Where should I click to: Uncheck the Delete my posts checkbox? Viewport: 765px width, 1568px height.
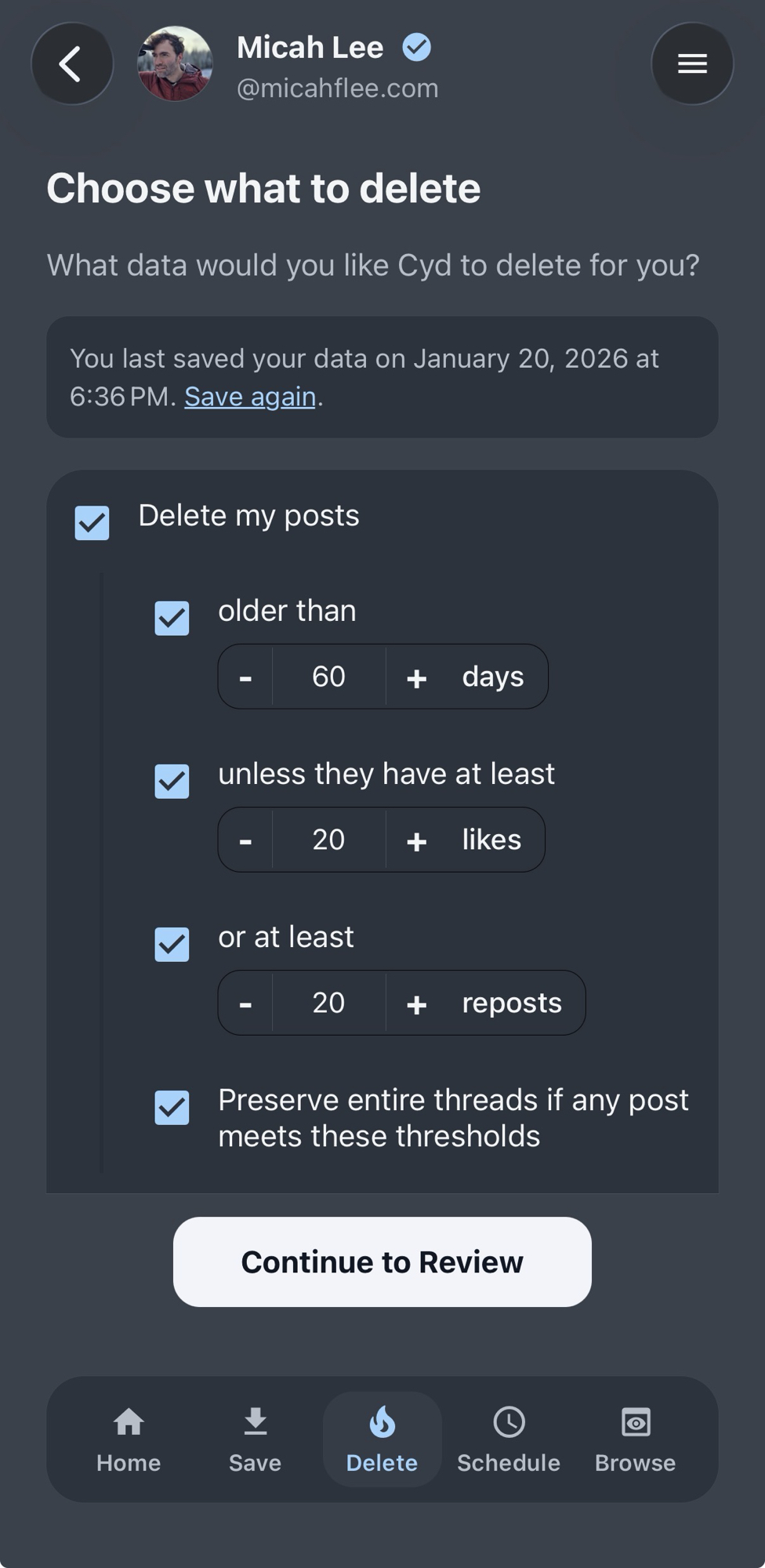click(x=92, y=523)
